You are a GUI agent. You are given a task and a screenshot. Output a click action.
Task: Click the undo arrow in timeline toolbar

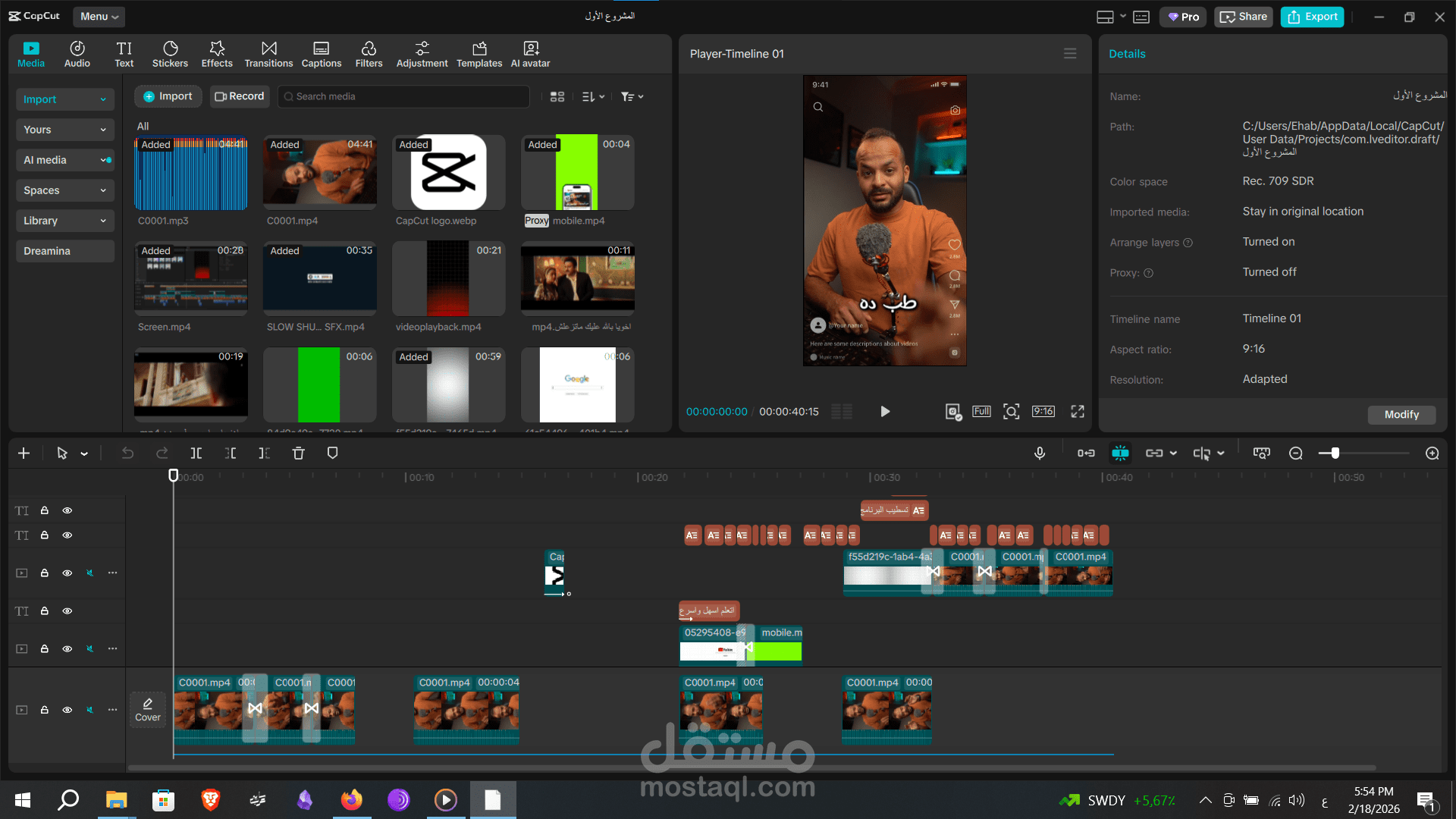point(127,453)
